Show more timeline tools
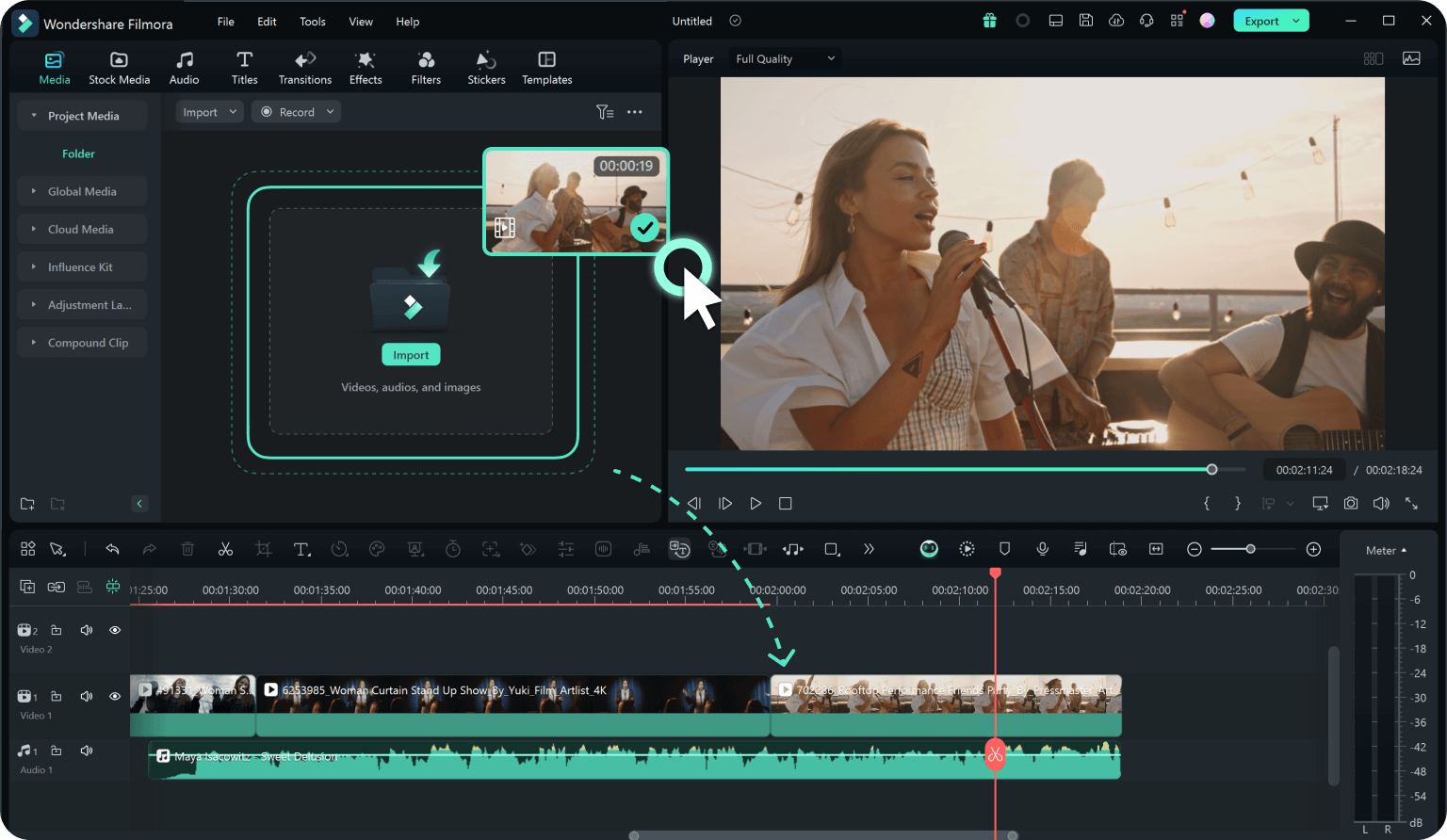This screenshot has height=840, width=1447. (869, 549)
